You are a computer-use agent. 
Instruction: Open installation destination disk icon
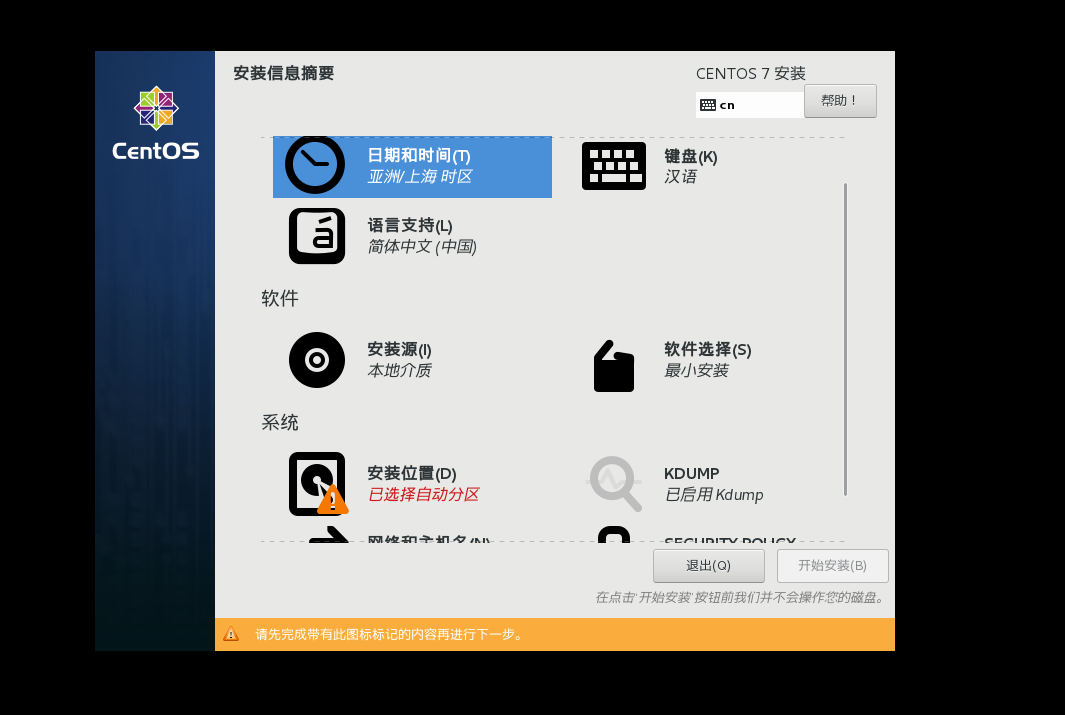coord(318,483)
